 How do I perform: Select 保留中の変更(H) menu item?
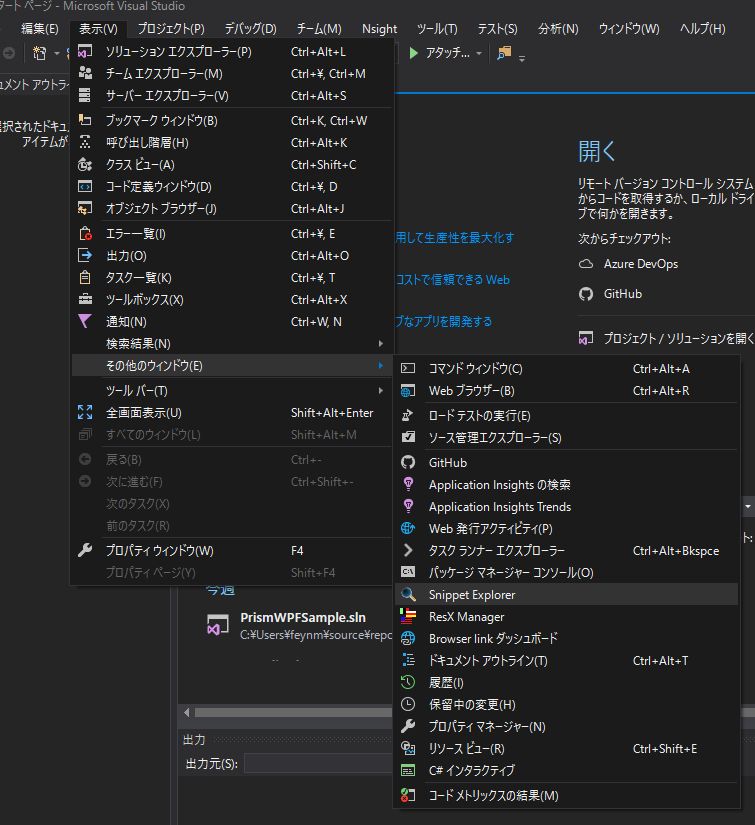[x=566, y=704]
